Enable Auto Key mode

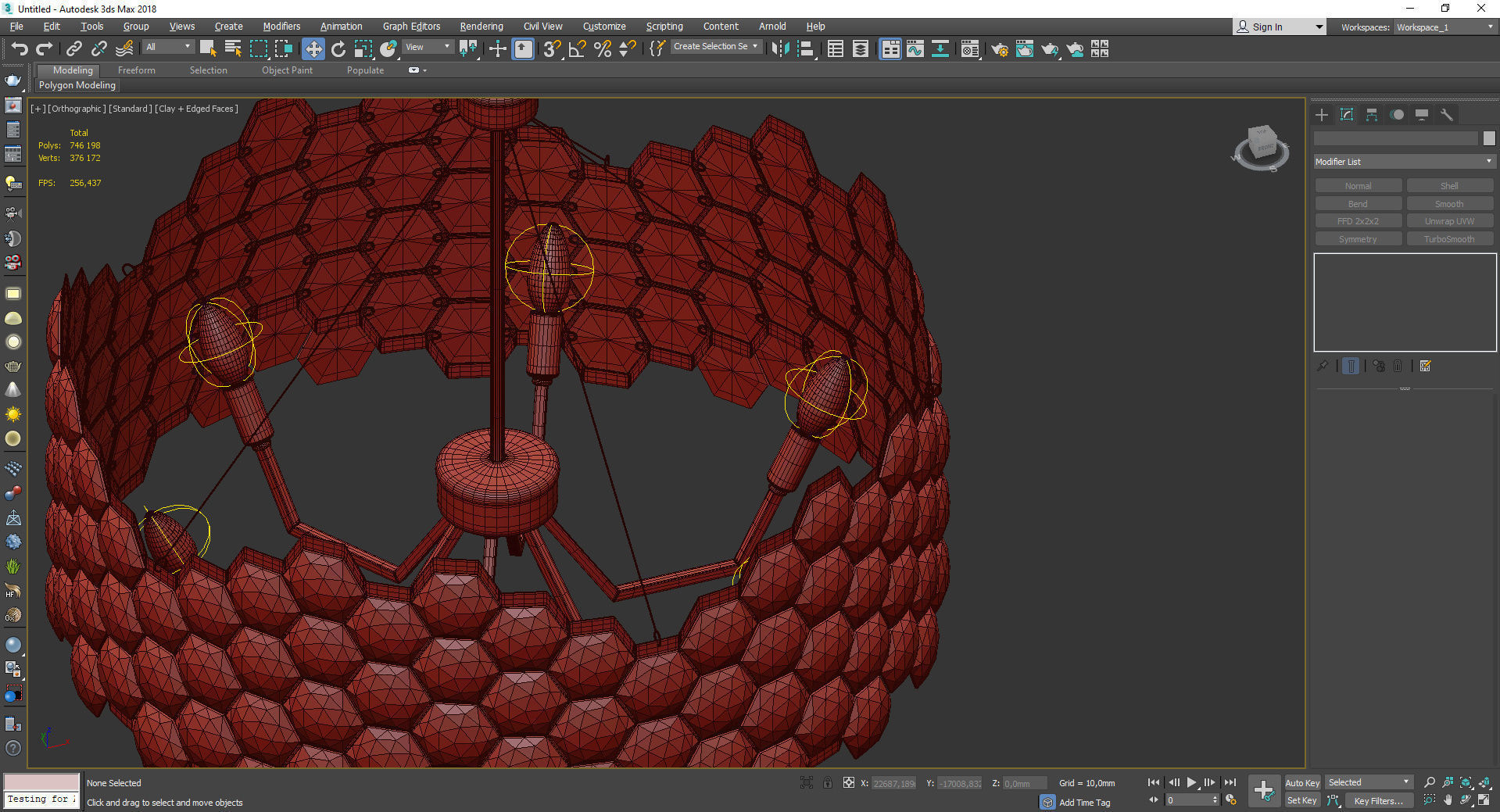click(x=1302, y=782)
